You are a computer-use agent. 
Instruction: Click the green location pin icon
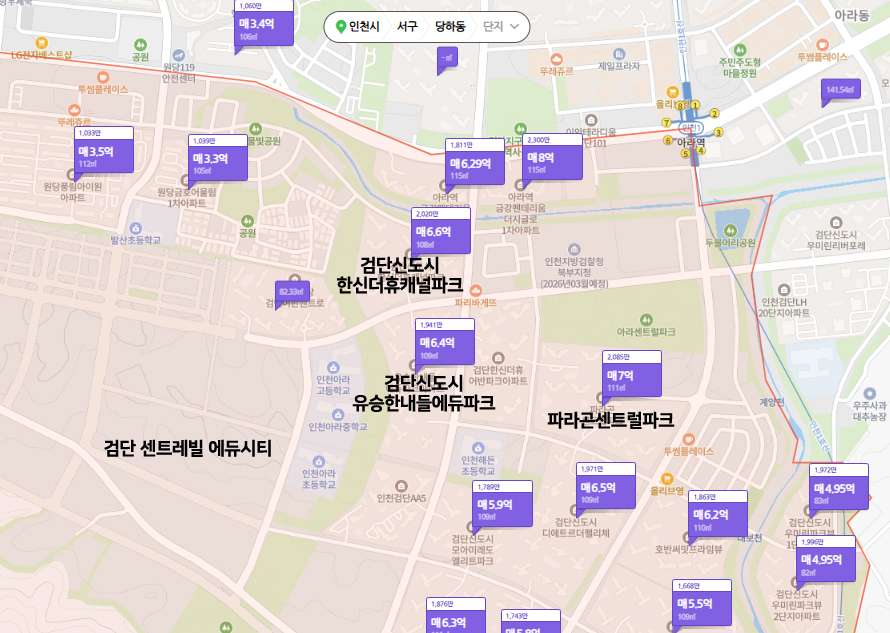tap(341, 27)
